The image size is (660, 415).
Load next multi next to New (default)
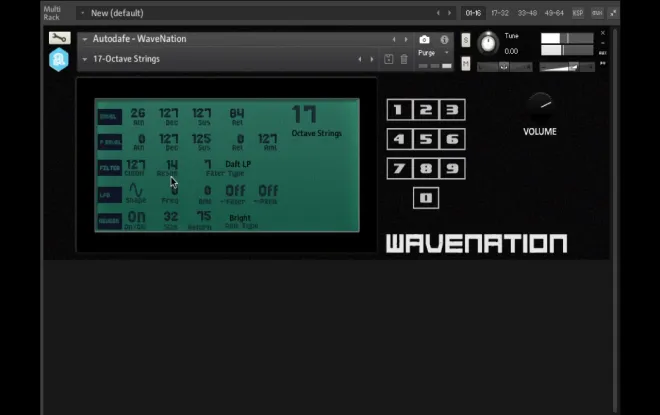[450, 13]
